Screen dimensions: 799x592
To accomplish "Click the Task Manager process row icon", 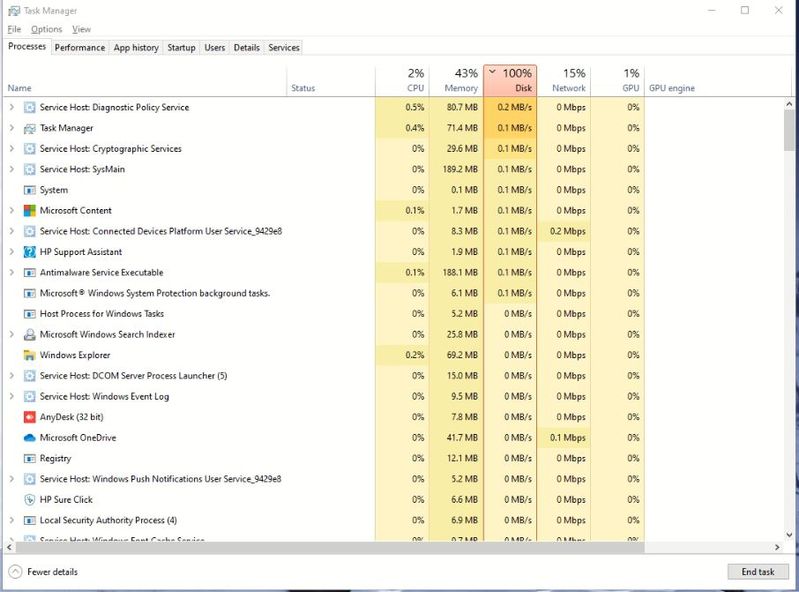I will 30,128.
